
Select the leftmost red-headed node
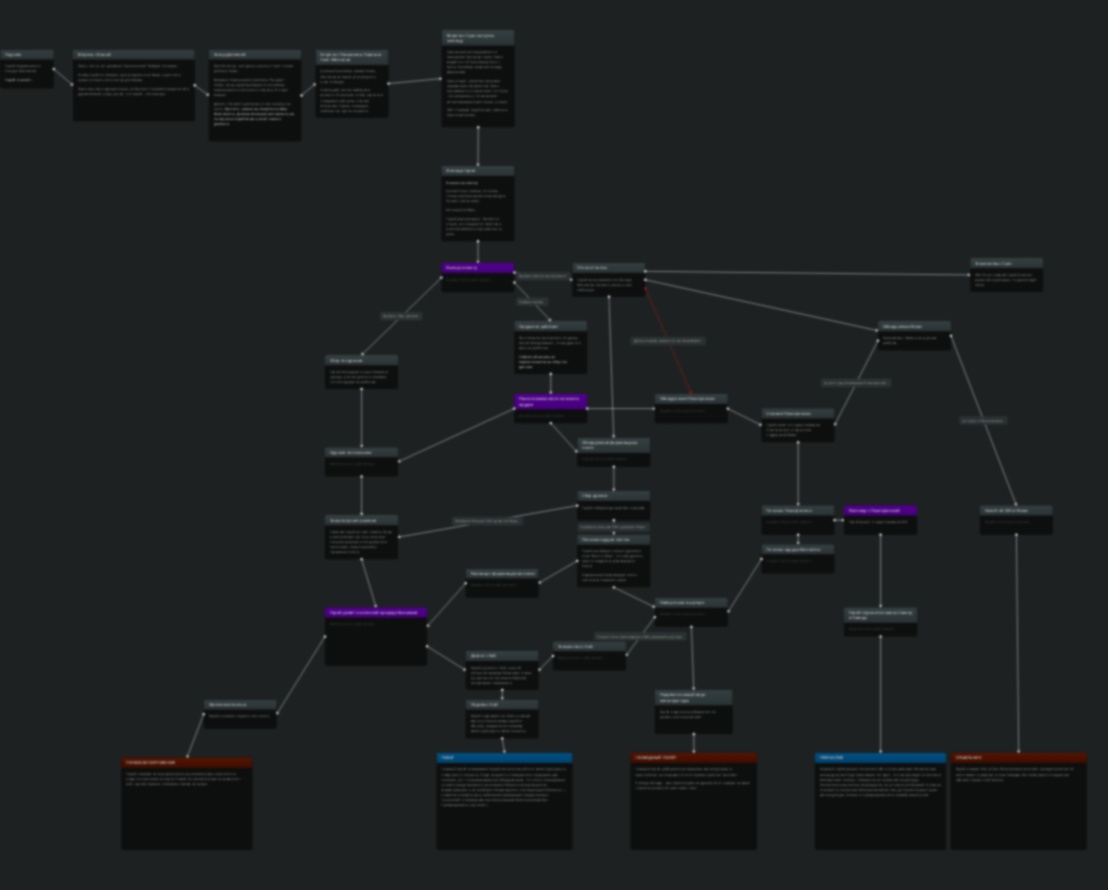[x=187, y=804]
